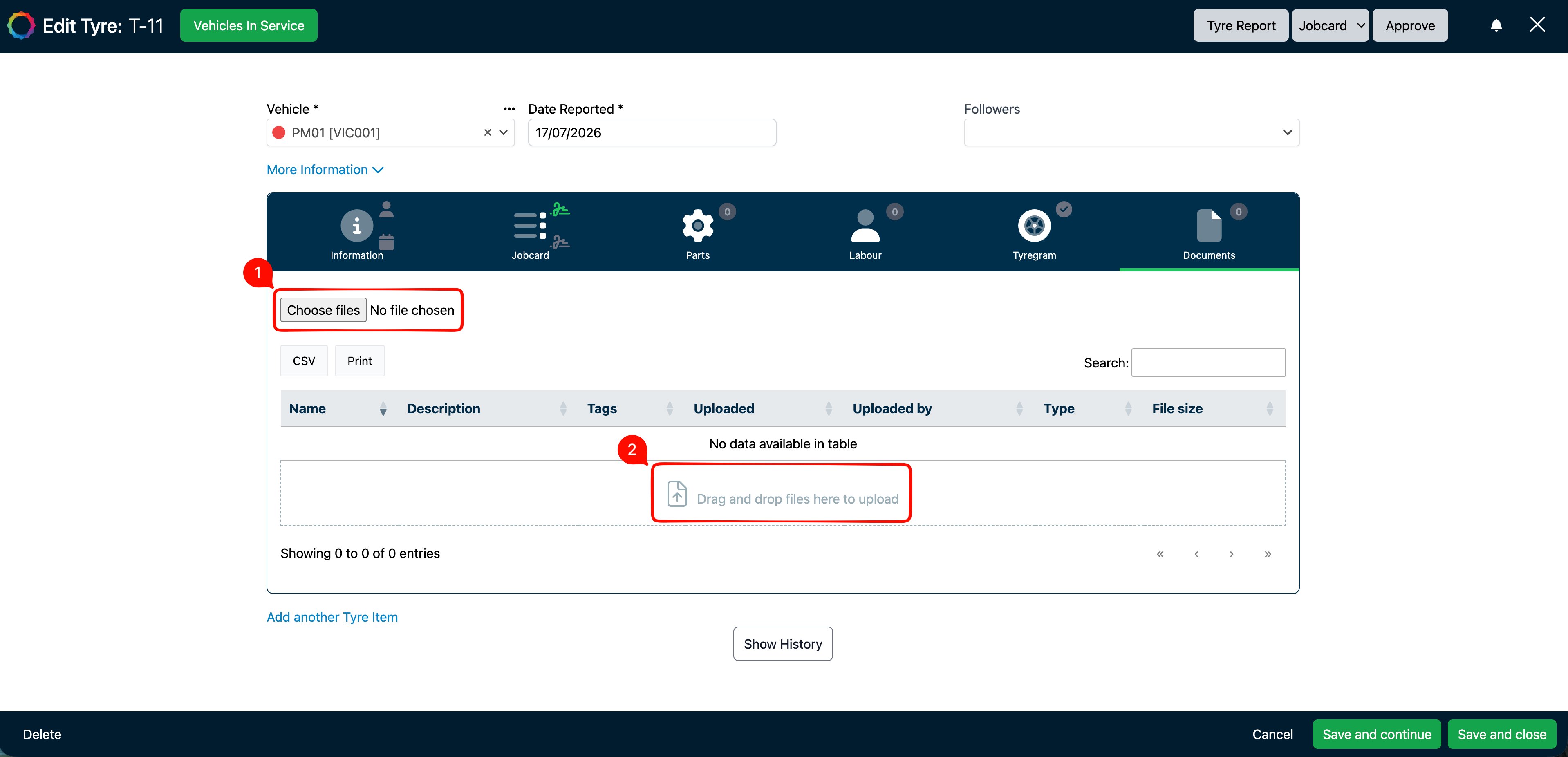Screen dimensions: 1568x757
Task: Click the grey signature icon on Jobcard
Action: (560, 242)
